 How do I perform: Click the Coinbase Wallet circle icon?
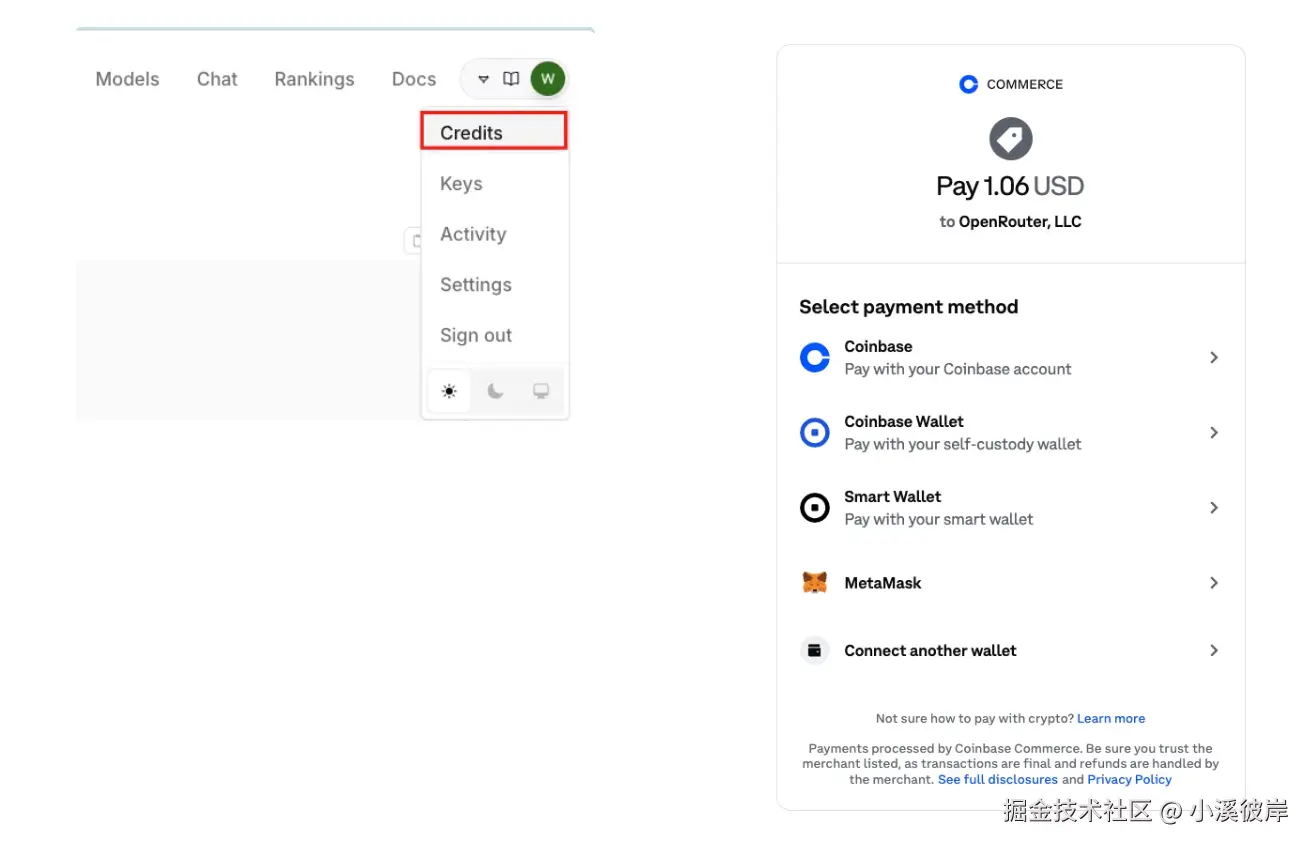815,432
